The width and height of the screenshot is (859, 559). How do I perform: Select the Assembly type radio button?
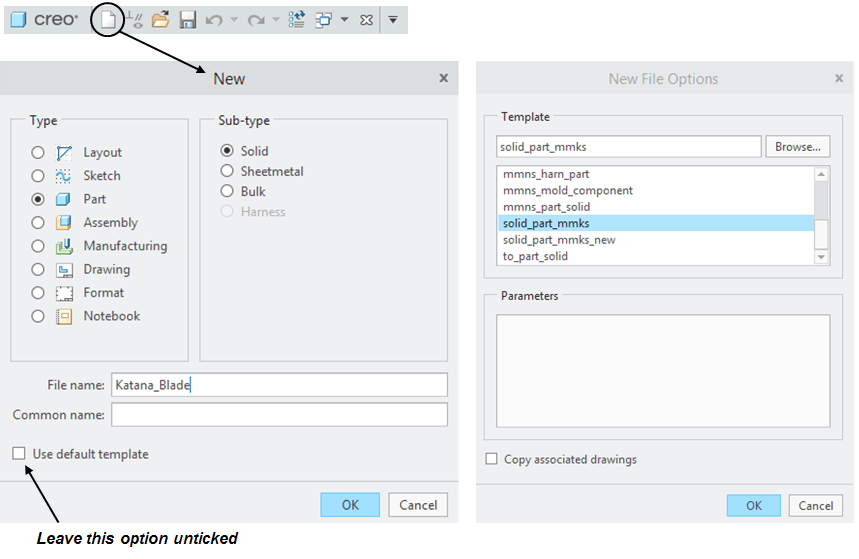[38, 223]
